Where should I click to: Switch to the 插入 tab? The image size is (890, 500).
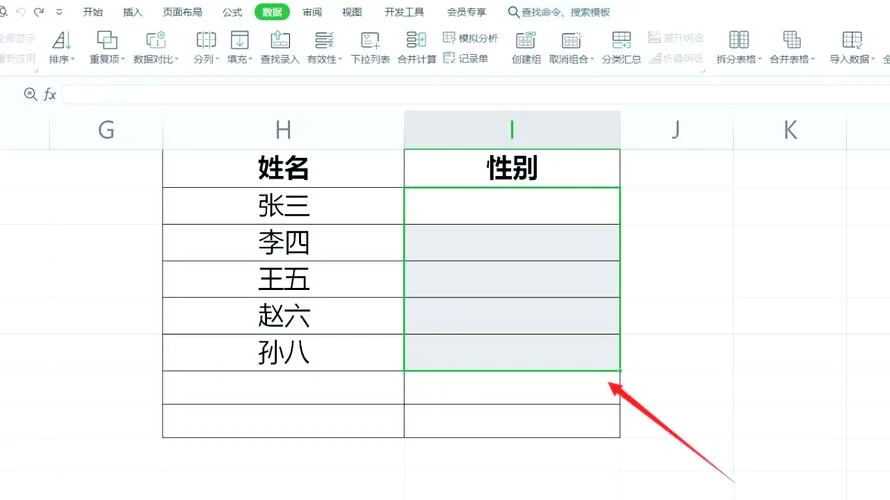point(132,12)
